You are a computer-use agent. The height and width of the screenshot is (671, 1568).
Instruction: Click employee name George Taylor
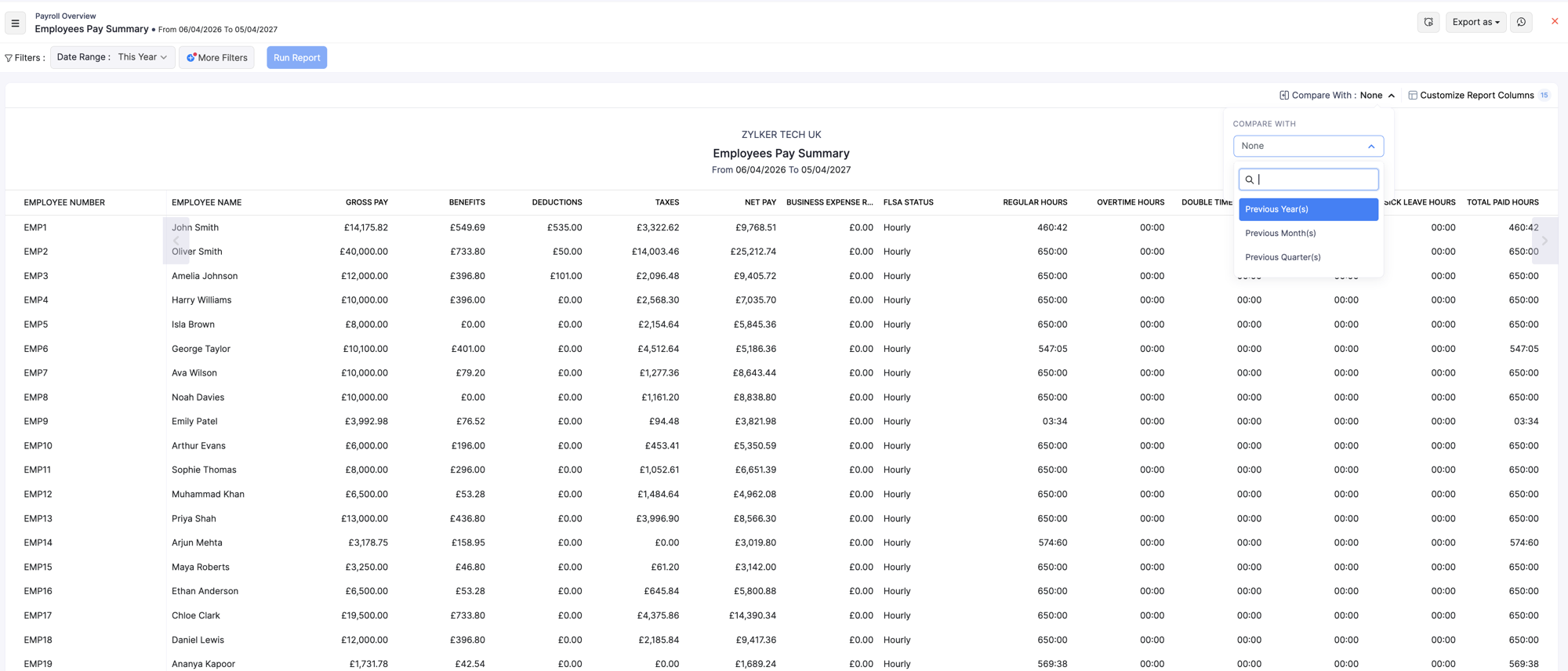(x=201, y=349)
